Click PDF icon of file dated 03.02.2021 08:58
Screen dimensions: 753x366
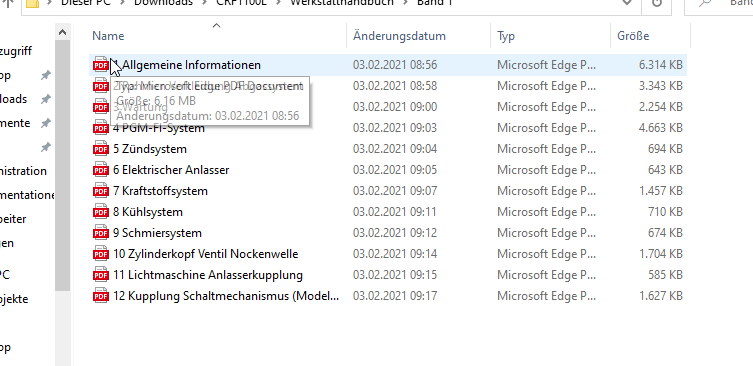tap(100, 86)
